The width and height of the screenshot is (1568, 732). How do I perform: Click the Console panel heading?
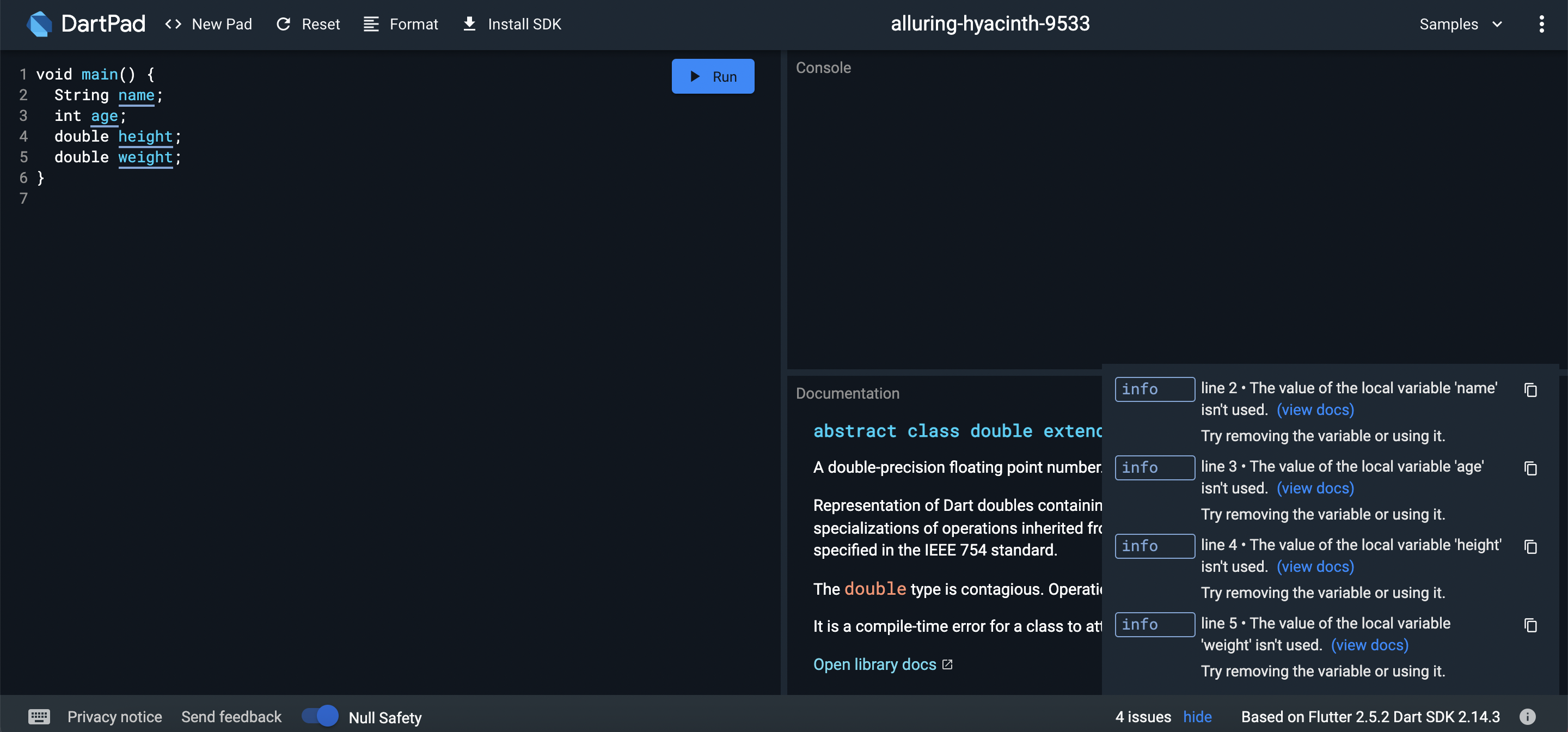824,68
